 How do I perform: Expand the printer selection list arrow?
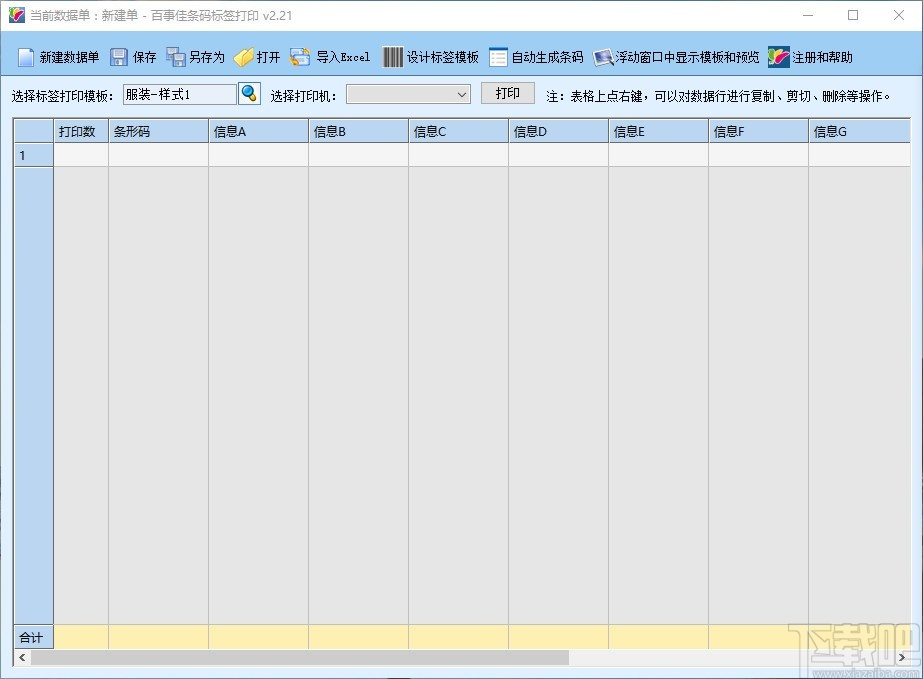pyautogui.click(x=463, y=93)
